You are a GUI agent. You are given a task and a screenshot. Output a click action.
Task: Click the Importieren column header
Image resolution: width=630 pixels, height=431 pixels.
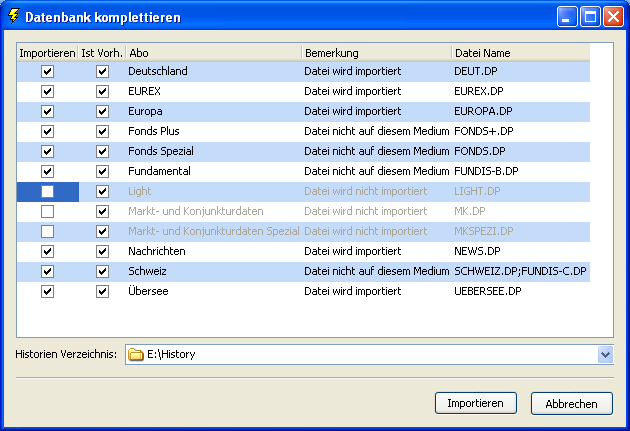(47, 52)
